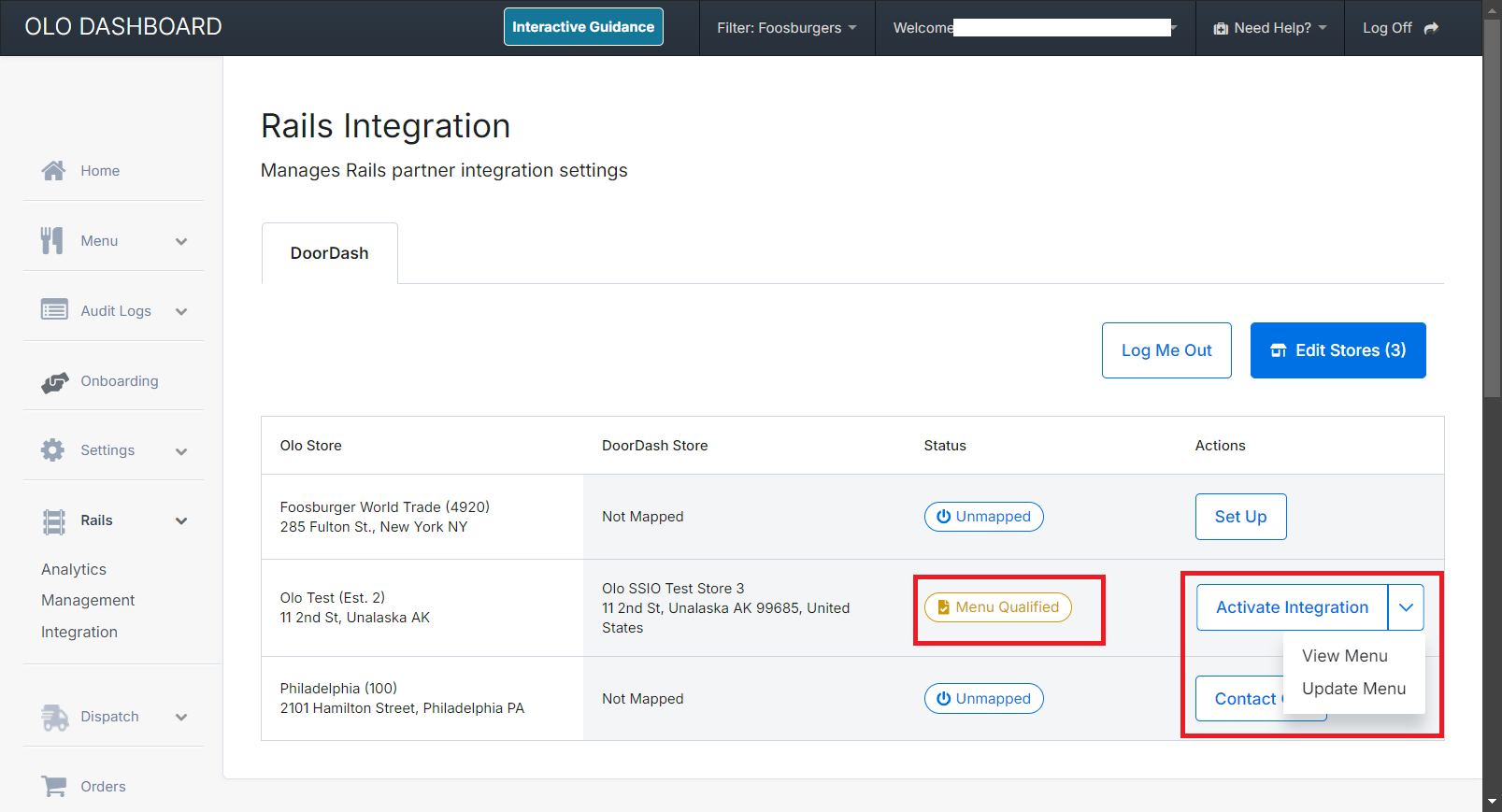Click Unmapped badge for Philadelphia store
The height and width of the screenshot is (812, 1502).
(x=984, y=699)
